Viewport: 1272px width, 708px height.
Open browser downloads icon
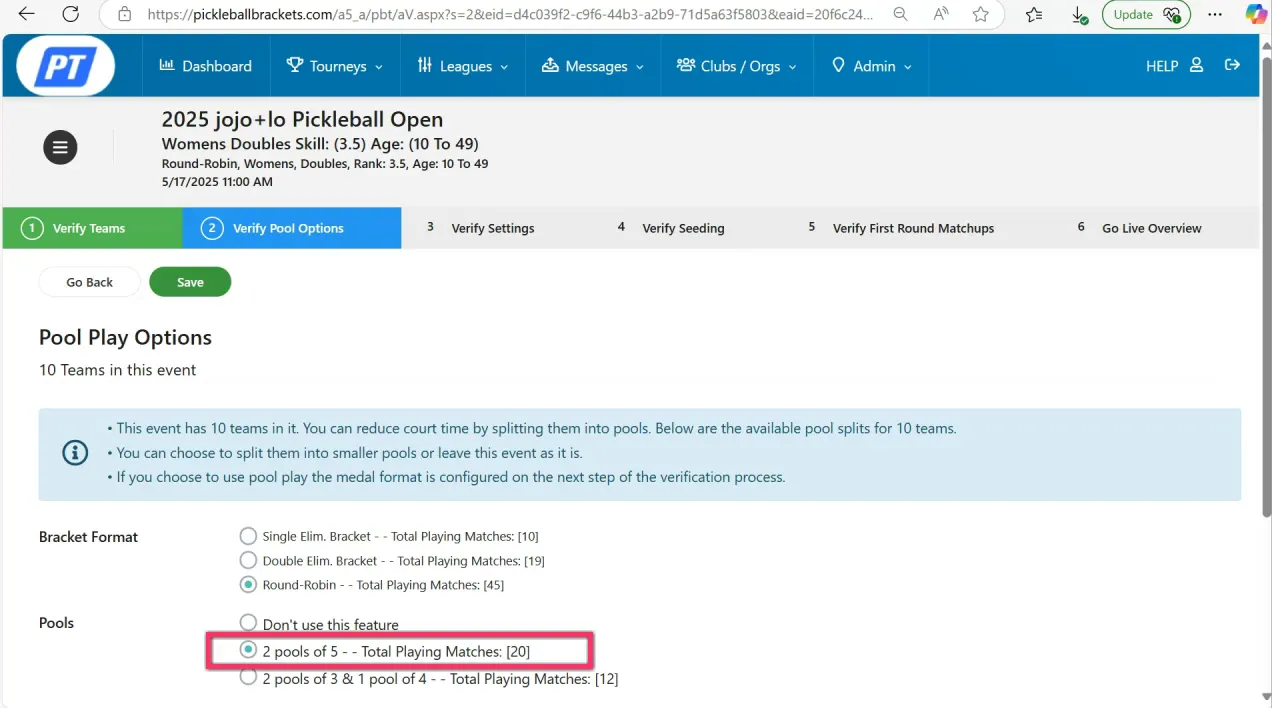pyautogui.click(x=1079, y=15)
